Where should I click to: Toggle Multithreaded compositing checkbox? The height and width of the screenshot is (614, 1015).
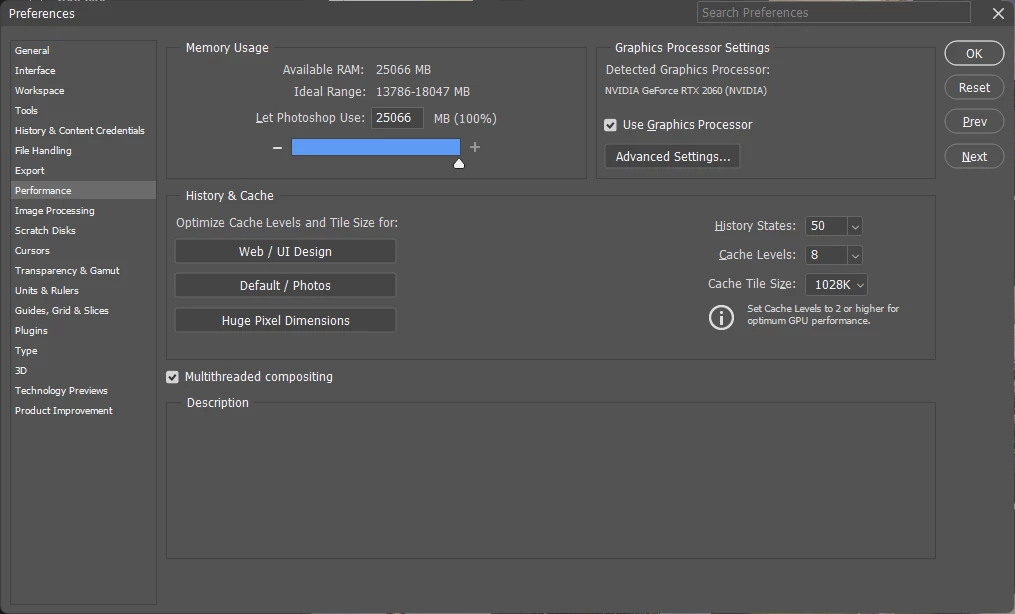[172, 377]
